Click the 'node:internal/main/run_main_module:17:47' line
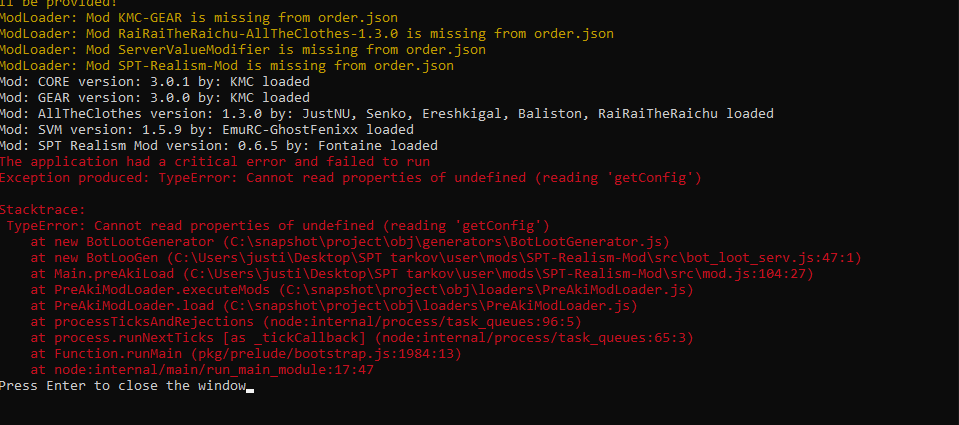Viewport: 959px width, 425px height. (202, 370)
